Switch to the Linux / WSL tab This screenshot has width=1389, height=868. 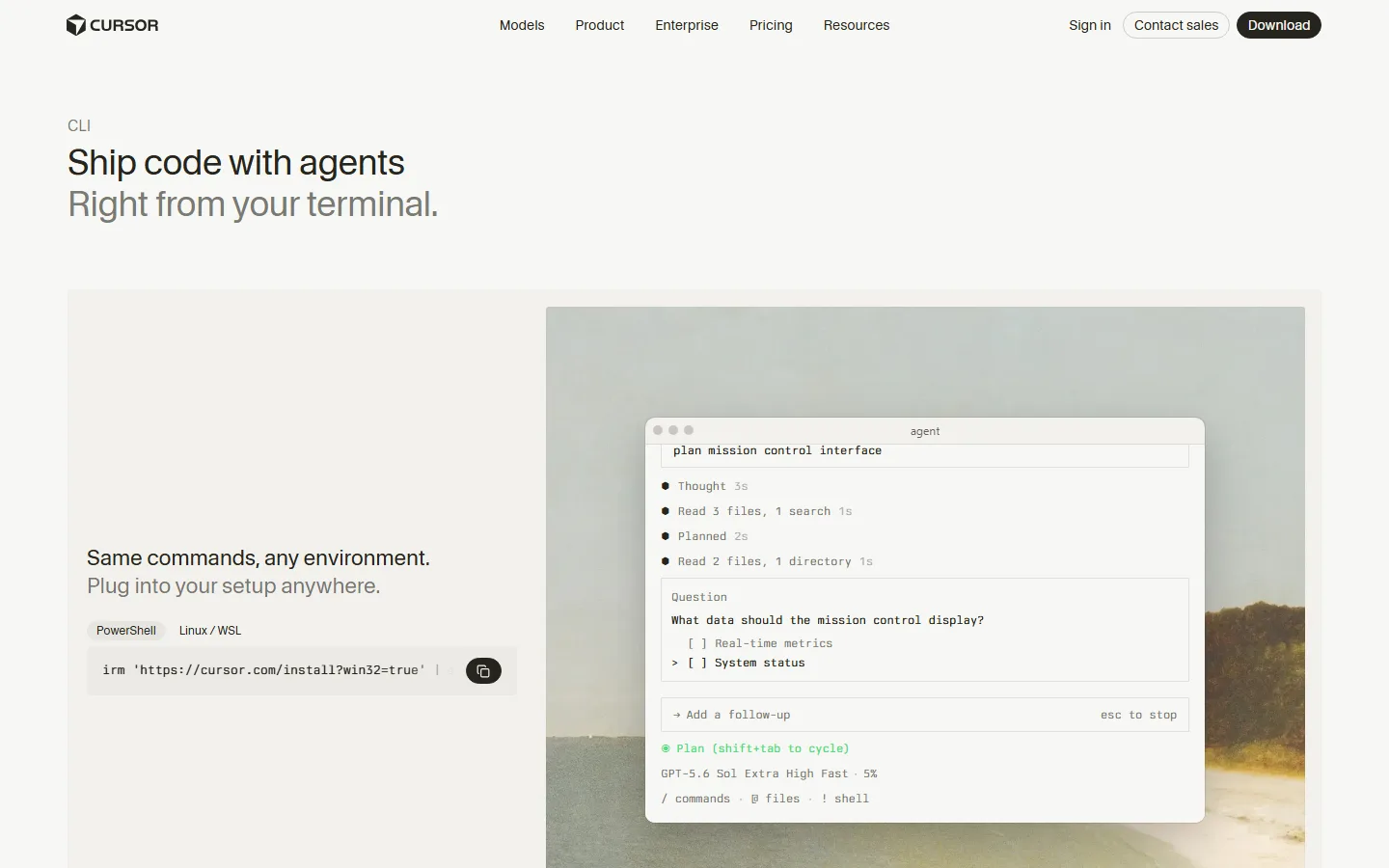210,631
